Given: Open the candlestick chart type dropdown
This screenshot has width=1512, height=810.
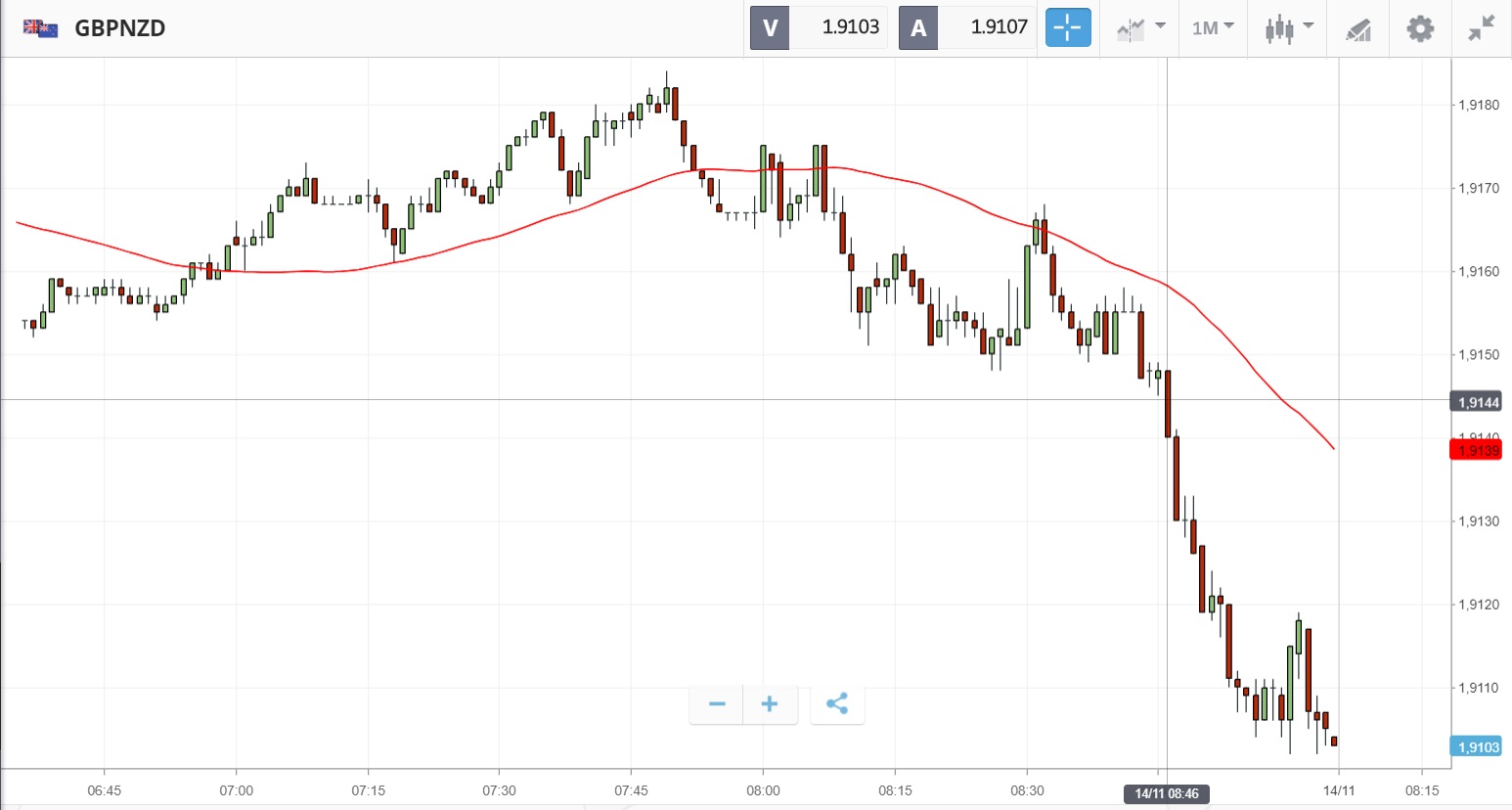Looking at the screenshot, I should pos(1288,27).
